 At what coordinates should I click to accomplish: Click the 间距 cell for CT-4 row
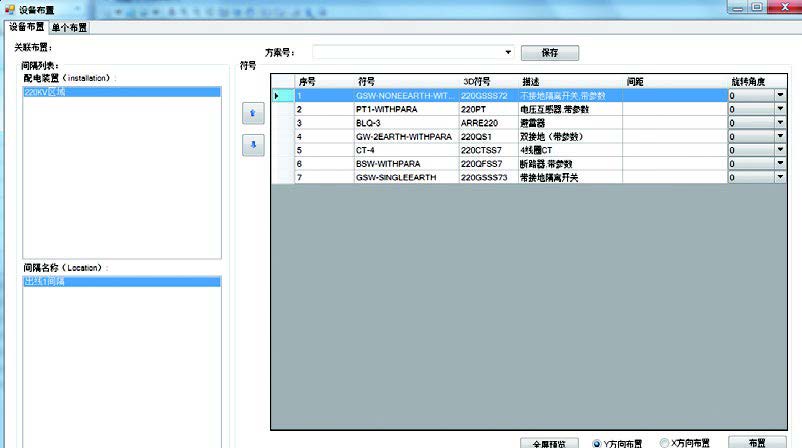(674, 150)
